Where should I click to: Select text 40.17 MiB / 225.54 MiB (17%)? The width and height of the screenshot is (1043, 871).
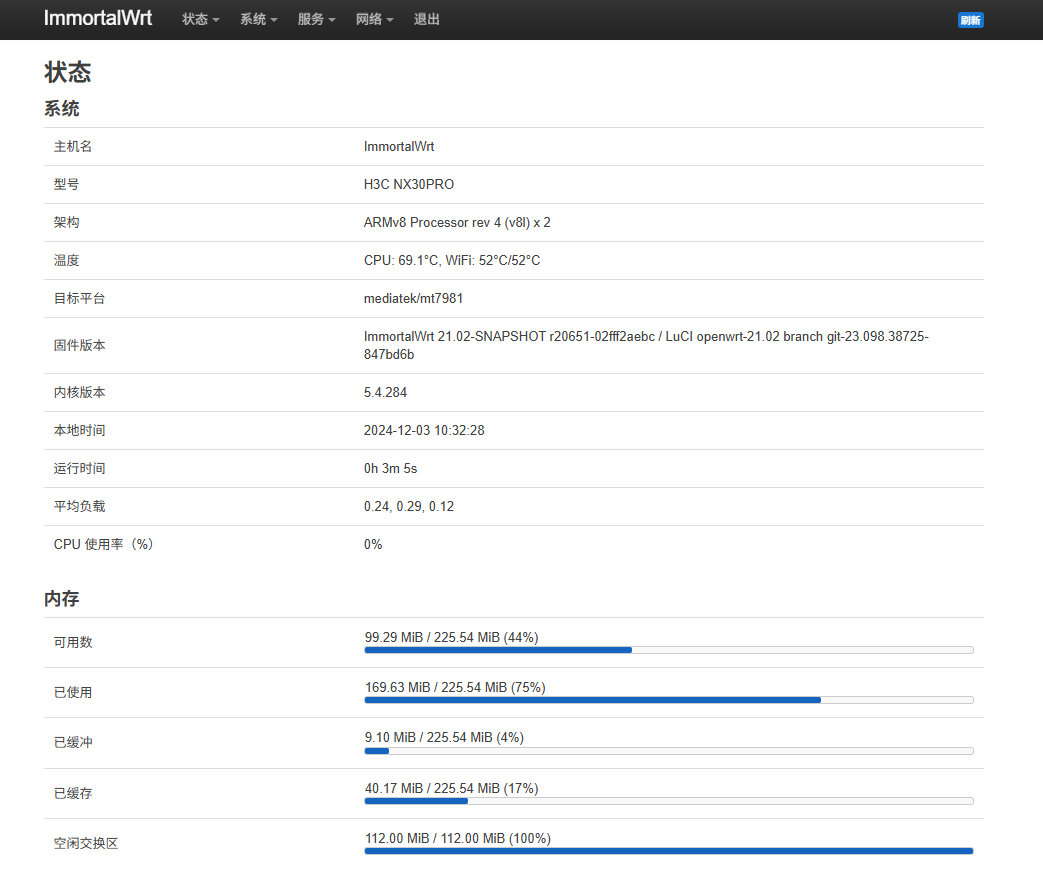tap(452, 788)
